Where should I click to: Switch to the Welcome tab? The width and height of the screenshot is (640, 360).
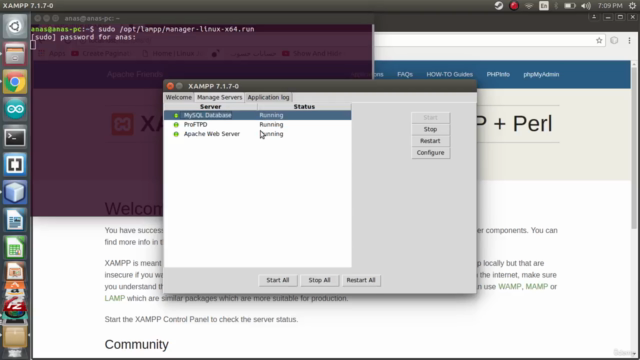(x=178, y=97)
